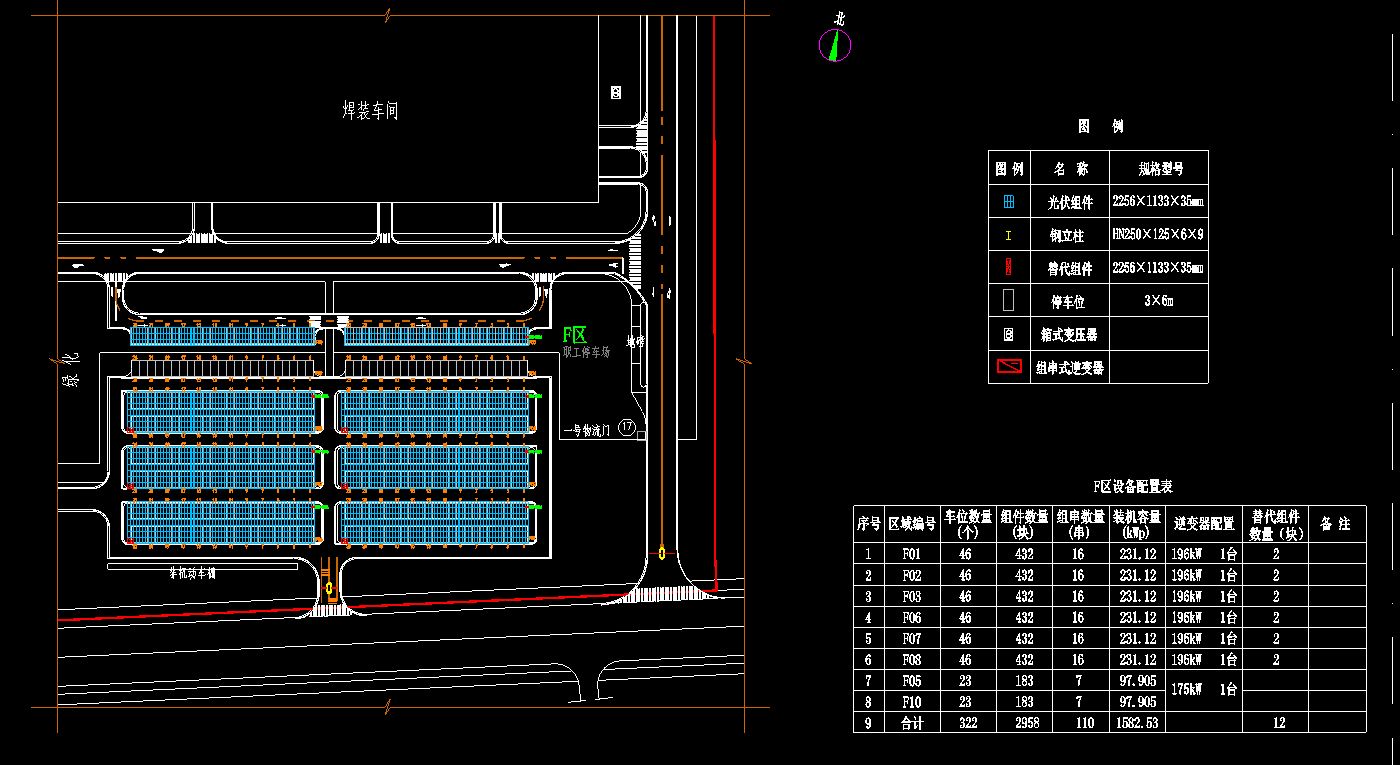
Task: Click the F区设备配置表 table title
Action: pyautogui.click(x=1133, y=486)
